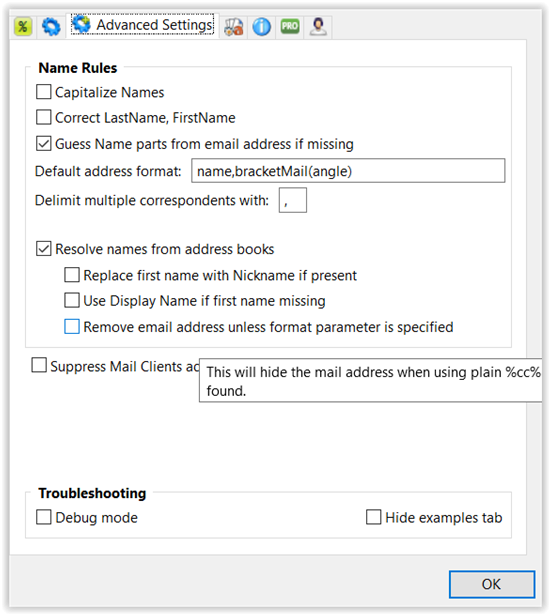Open the tab with a masks and lock icon
The image size is (550, 615).
click(233, 27)
